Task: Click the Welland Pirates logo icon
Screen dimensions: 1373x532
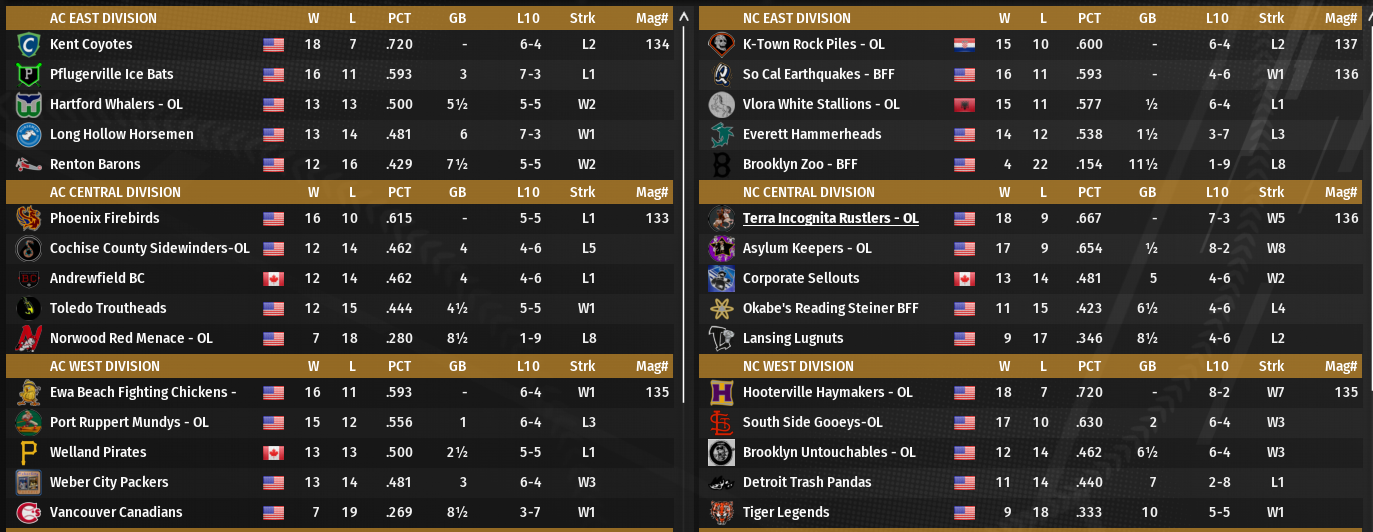Action: pos(28,453)
